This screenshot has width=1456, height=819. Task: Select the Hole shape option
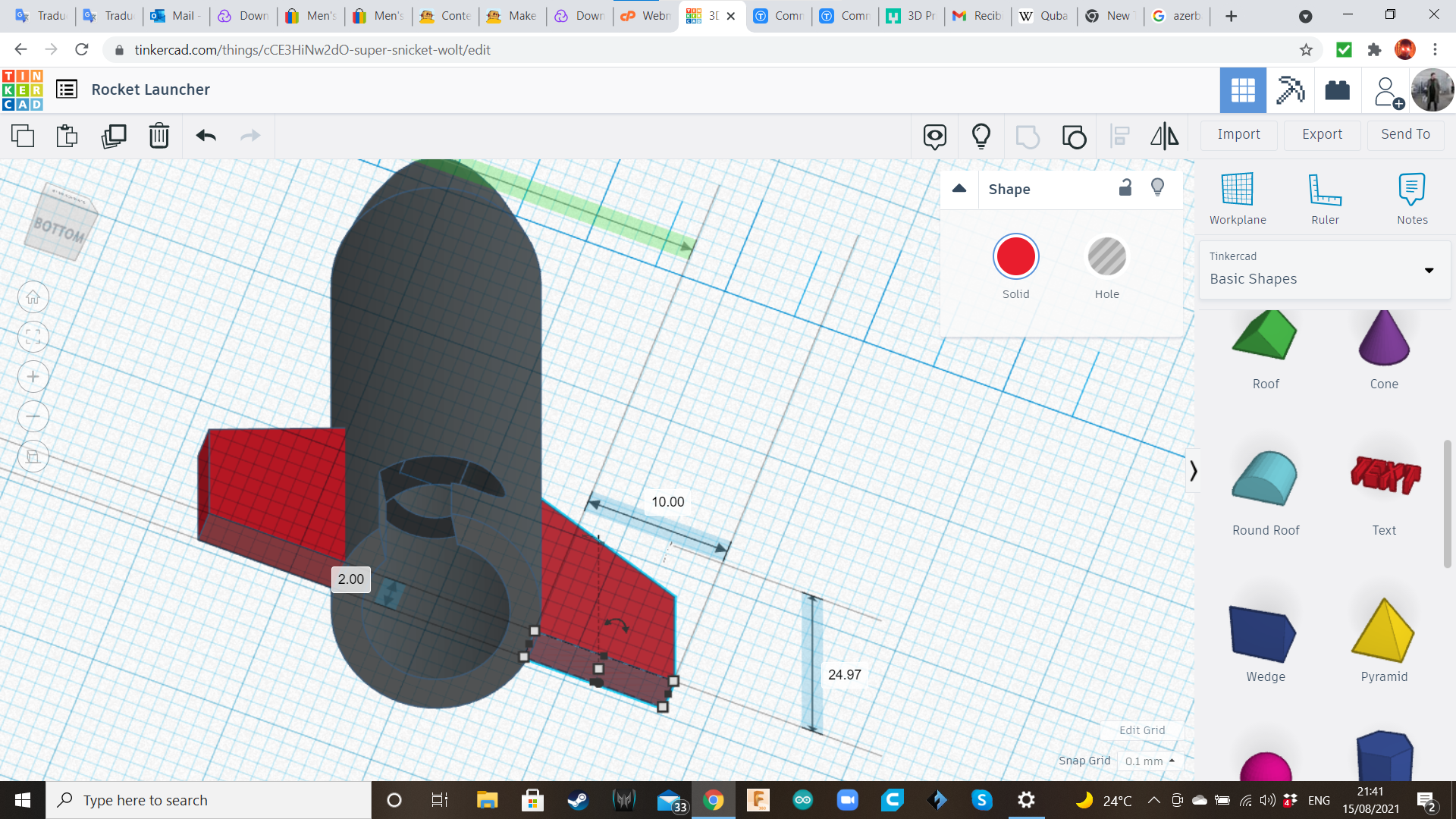pos(1106,258)
